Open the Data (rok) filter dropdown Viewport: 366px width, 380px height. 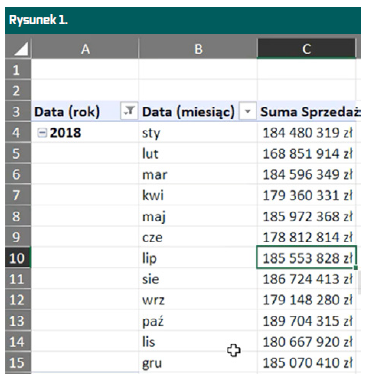coord(129,111)
